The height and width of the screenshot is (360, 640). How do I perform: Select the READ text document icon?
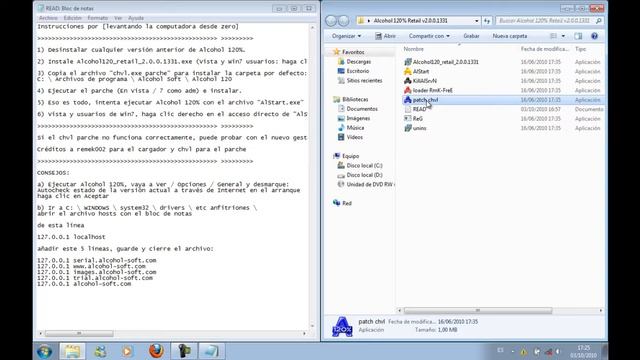(407, 109)
